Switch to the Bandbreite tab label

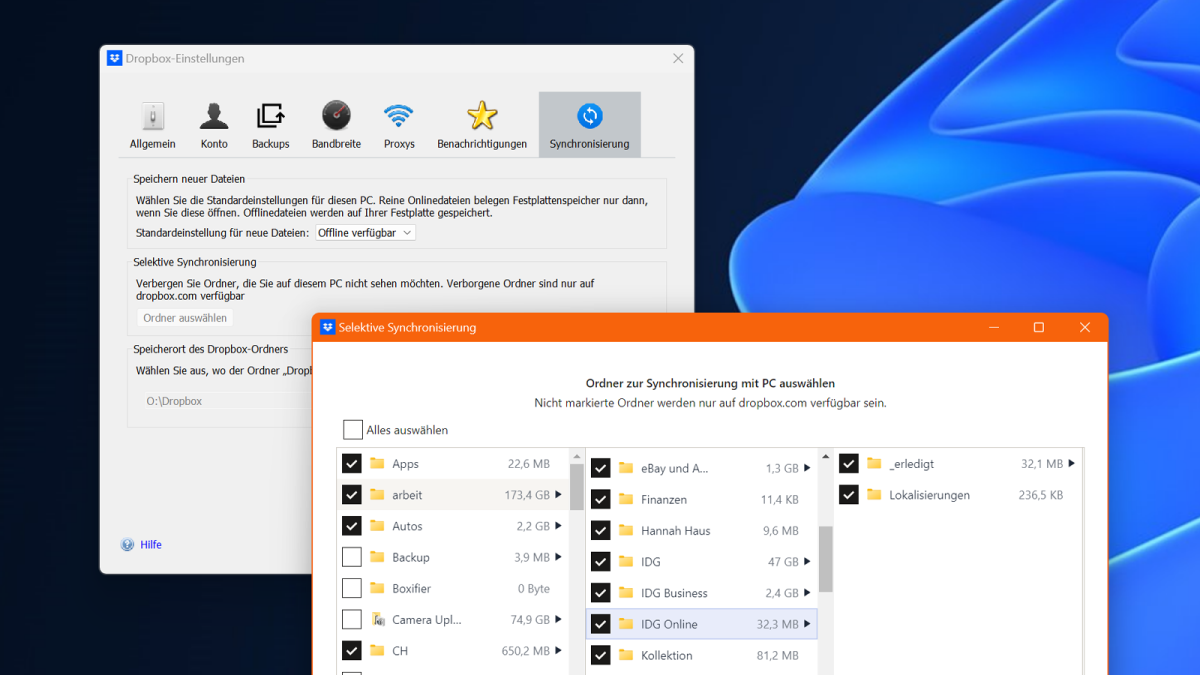coord(336,144)
